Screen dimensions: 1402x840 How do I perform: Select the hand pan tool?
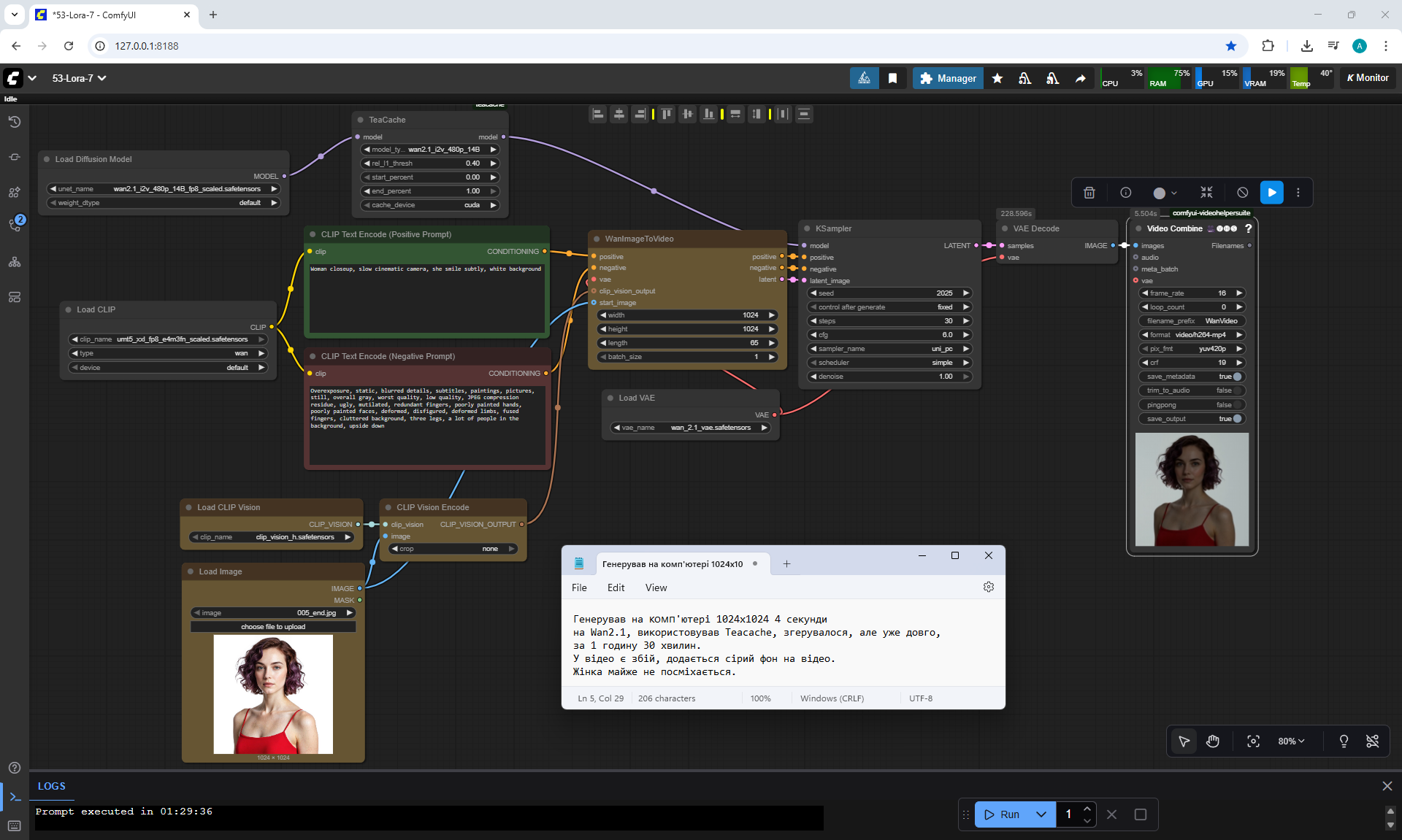1213,741
